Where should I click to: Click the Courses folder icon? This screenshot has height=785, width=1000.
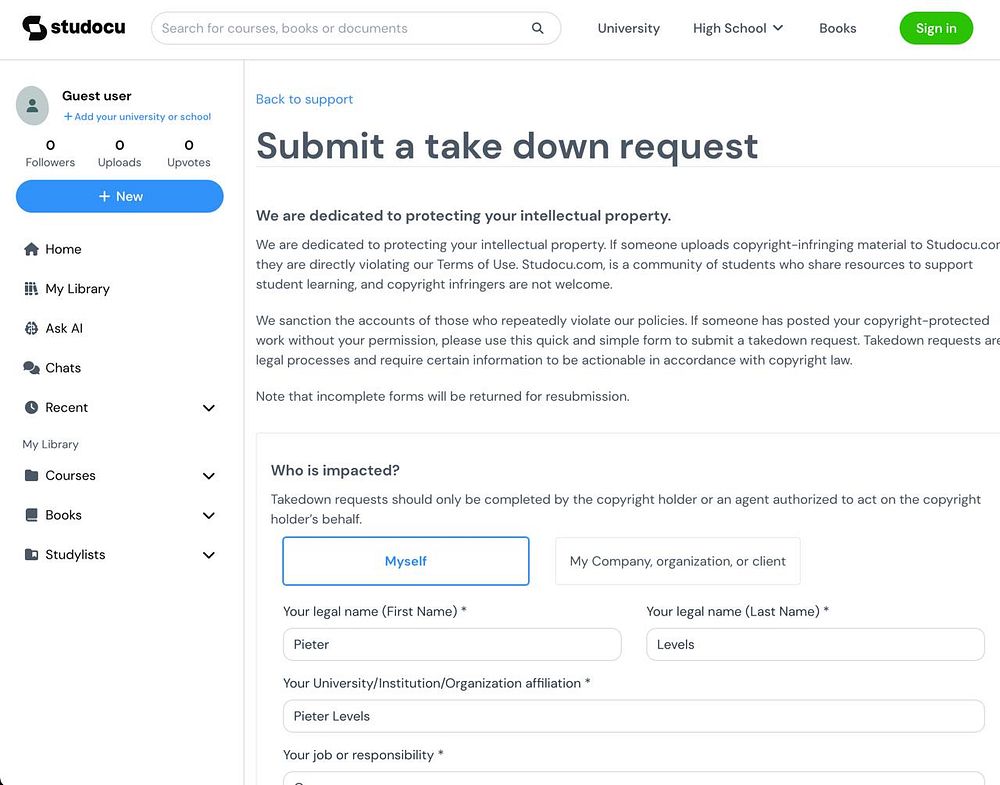(x=31, y=475)
